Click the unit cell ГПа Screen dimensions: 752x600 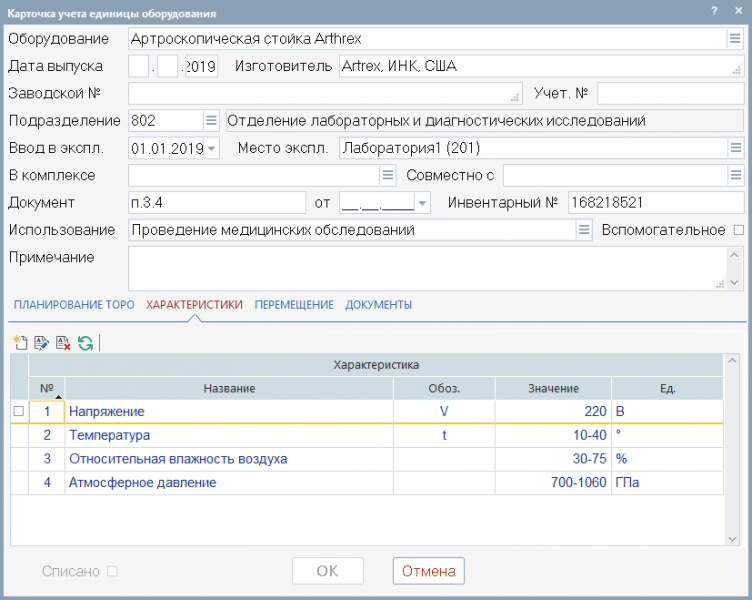click(x=668, y=482)
